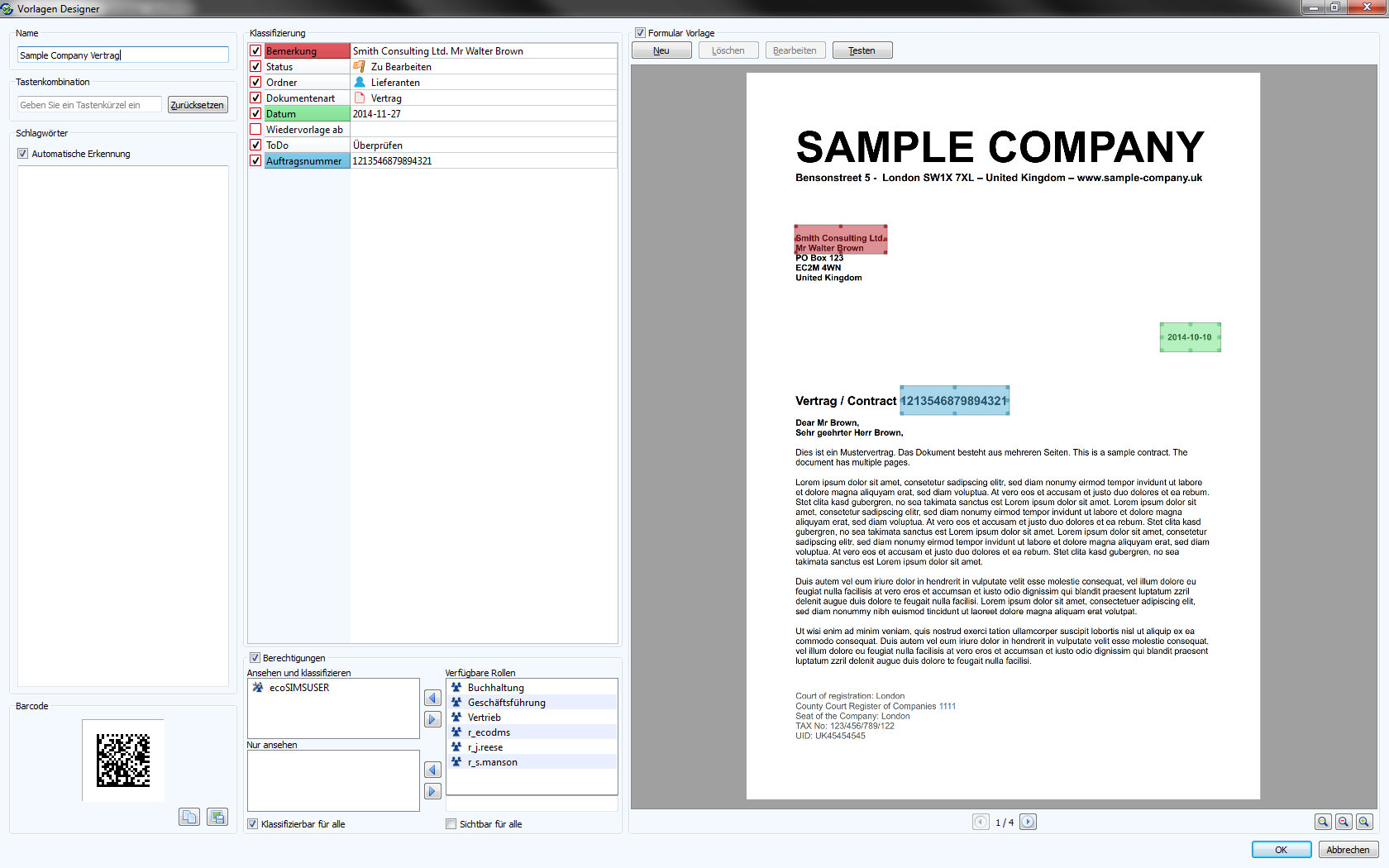Click right arrow beside 'Nur ansehen' list
1389x868 pixels.
click(x=432, y=791)
